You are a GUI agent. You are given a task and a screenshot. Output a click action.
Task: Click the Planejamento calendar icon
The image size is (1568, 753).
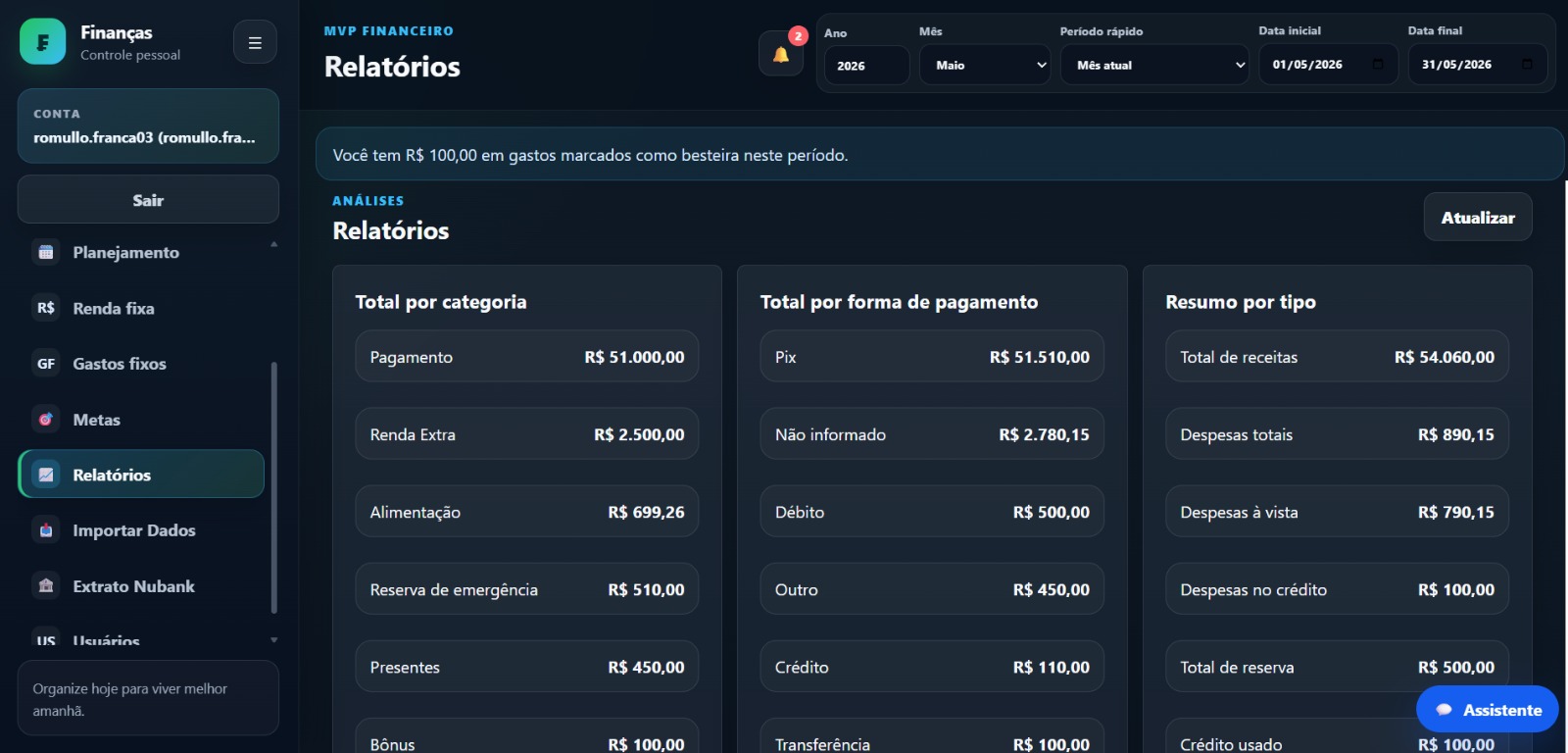click(x=46, y=252)
